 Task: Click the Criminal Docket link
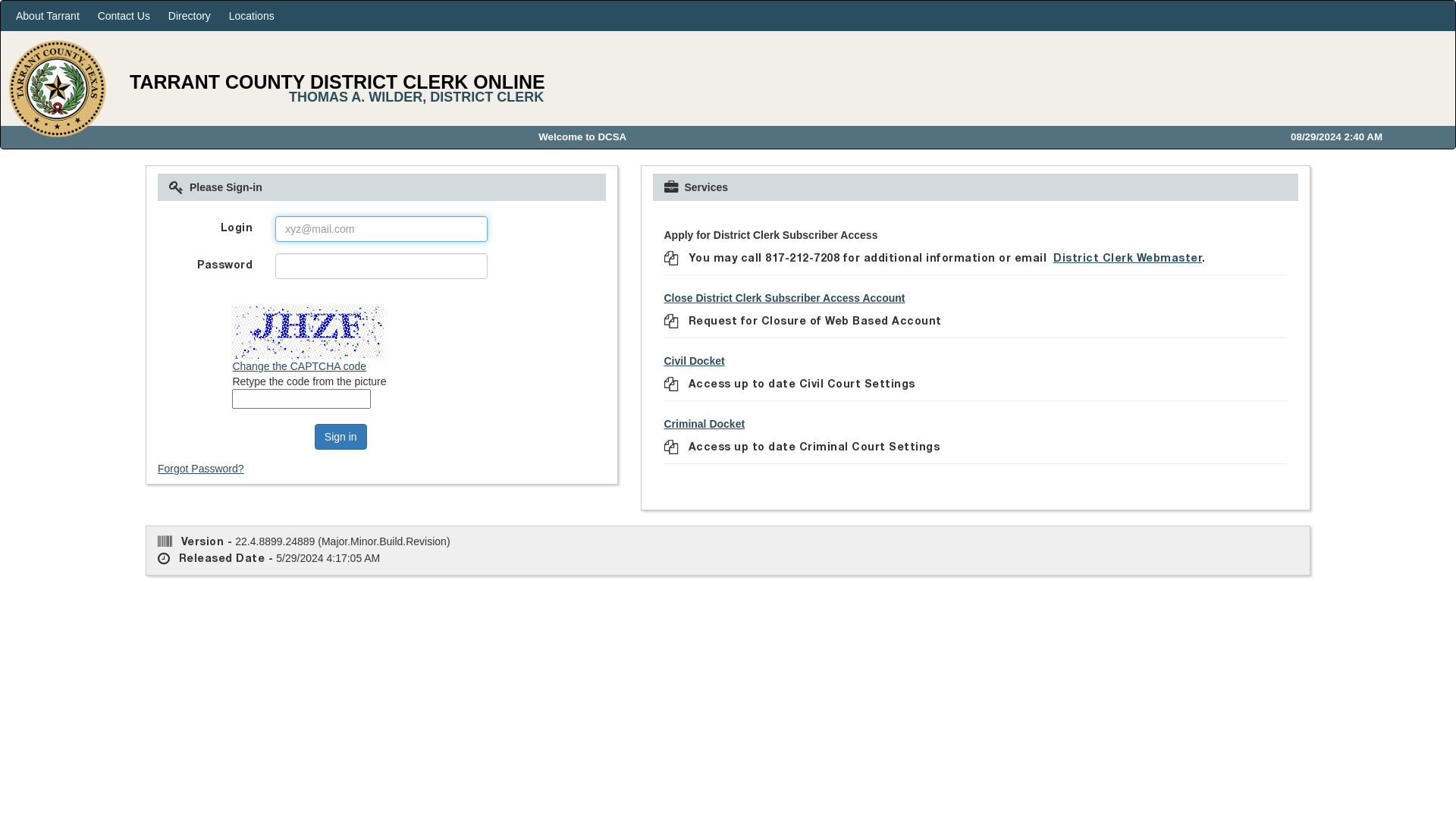[704, 423]
